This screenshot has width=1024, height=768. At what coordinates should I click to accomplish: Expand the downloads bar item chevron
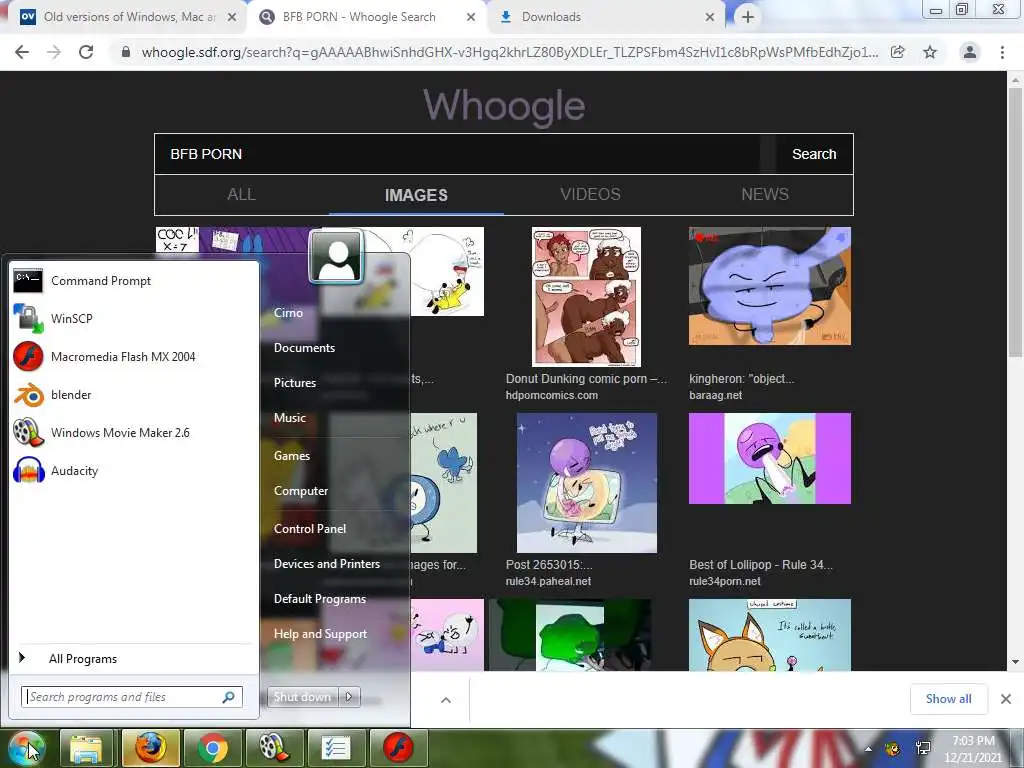[x=446, y=700]
